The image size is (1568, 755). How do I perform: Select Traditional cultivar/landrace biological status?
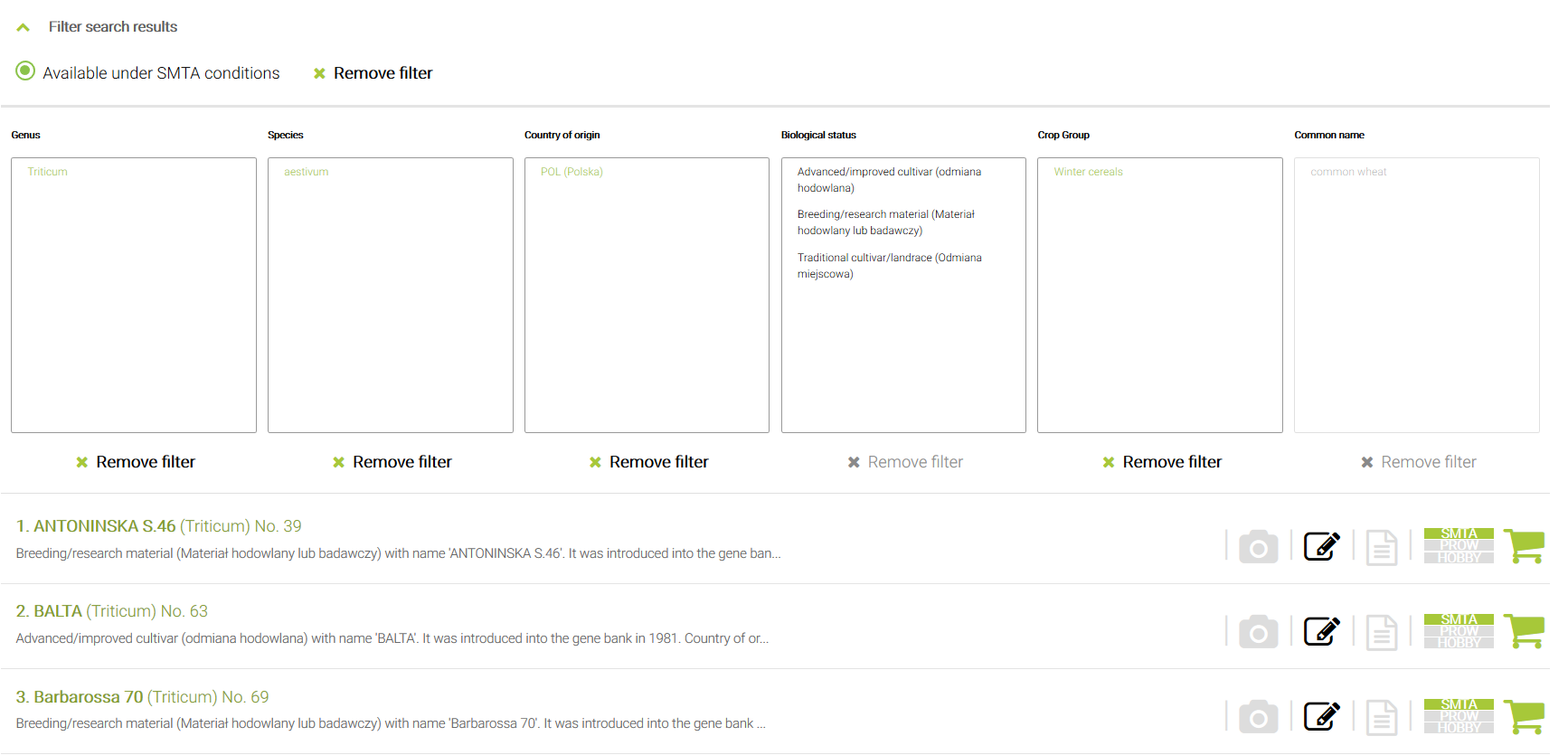click(x=889, y=266)
